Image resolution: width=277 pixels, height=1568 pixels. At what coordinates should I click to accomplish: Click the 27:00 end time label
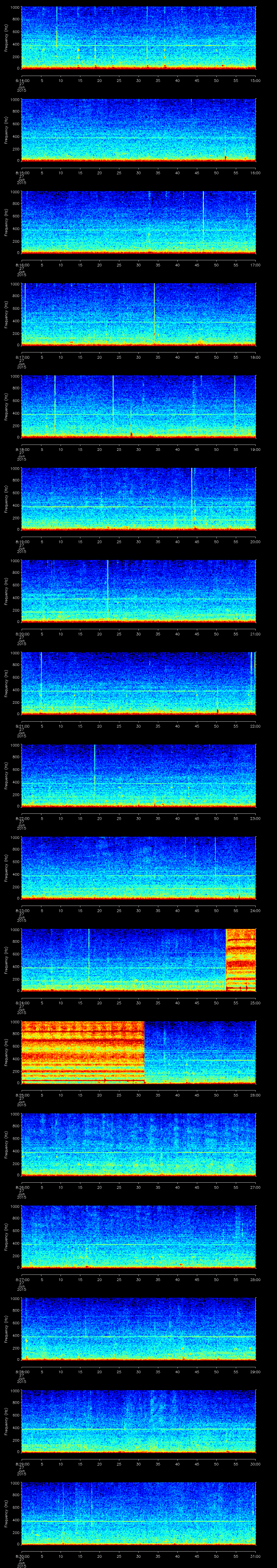point(255,1187)
